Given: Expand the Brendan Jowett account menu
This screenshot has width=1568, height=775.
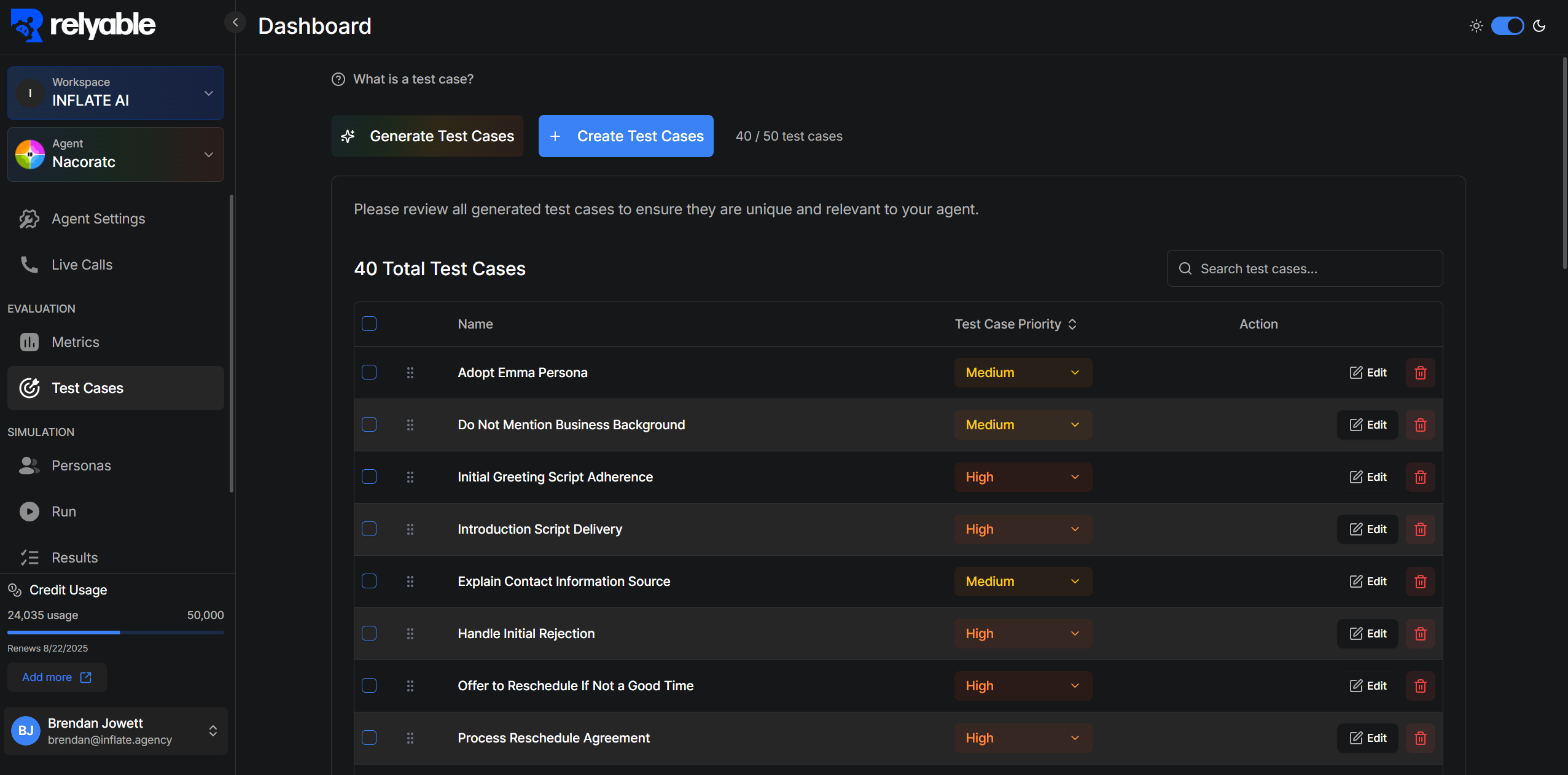Looking at the screenshot, I should 115,731.
